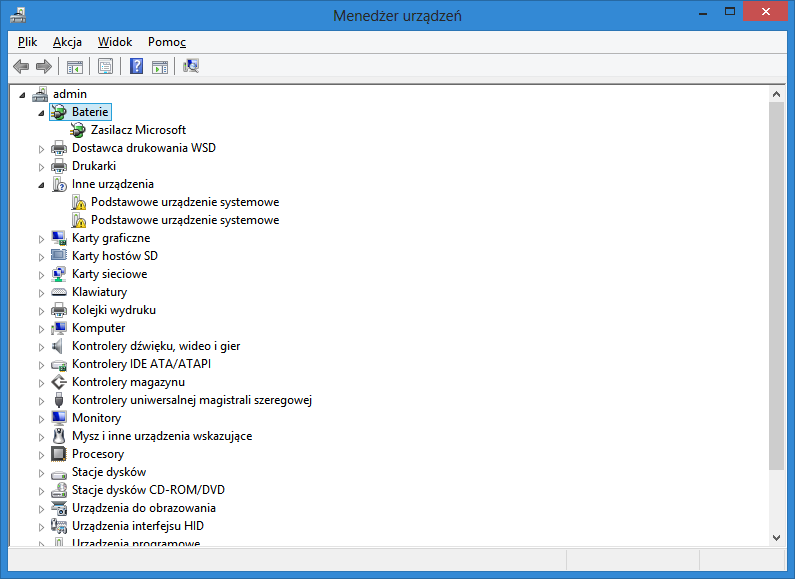The height and width of the screenshot is (579, 795).
Task: Click the Karty hostów SD icon
Action: tap(59, 256)
